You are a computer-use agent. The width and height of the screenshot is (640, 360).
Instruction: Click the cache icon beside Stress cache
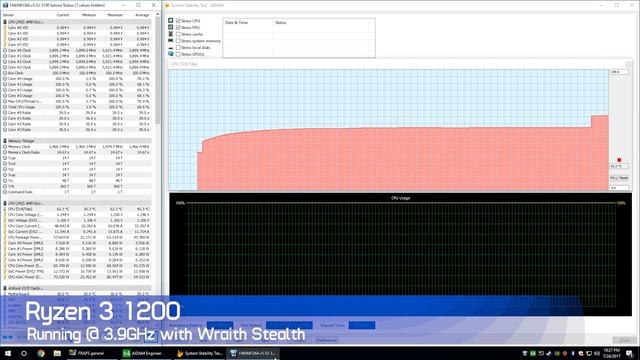pyautogui.click(x=171, y=34)
